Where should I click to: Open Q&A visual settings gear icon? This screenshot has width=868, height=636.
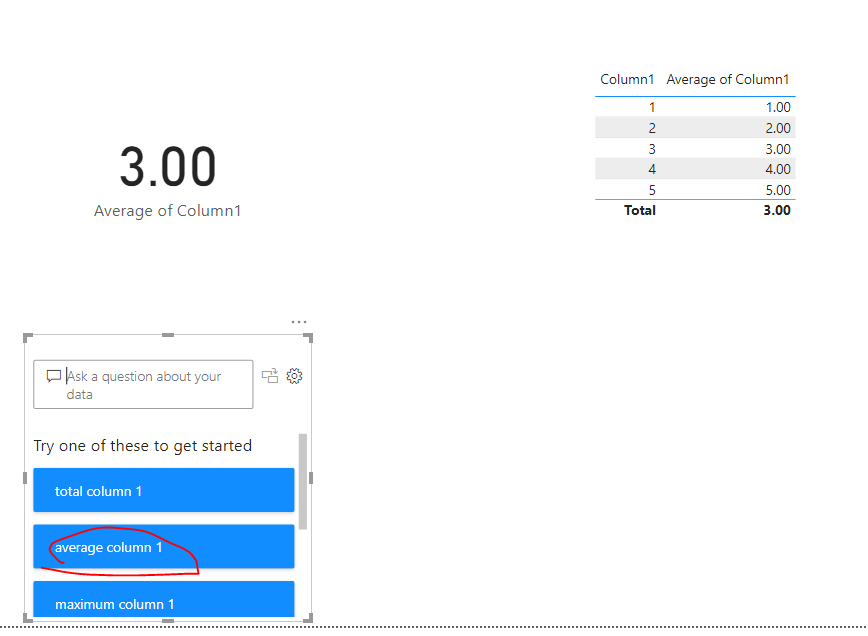[294, 376]
